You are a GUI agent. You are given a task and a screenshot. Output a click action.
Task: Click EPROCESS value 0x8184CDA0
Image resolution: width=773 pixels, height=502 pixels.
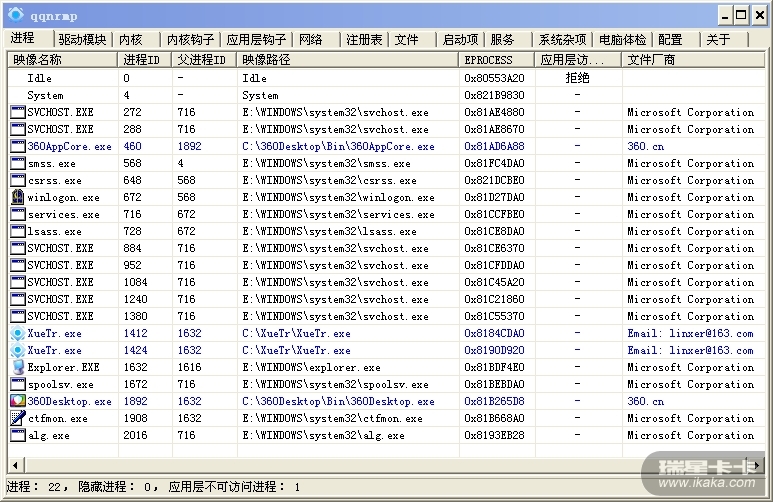(x=494, y=333)
